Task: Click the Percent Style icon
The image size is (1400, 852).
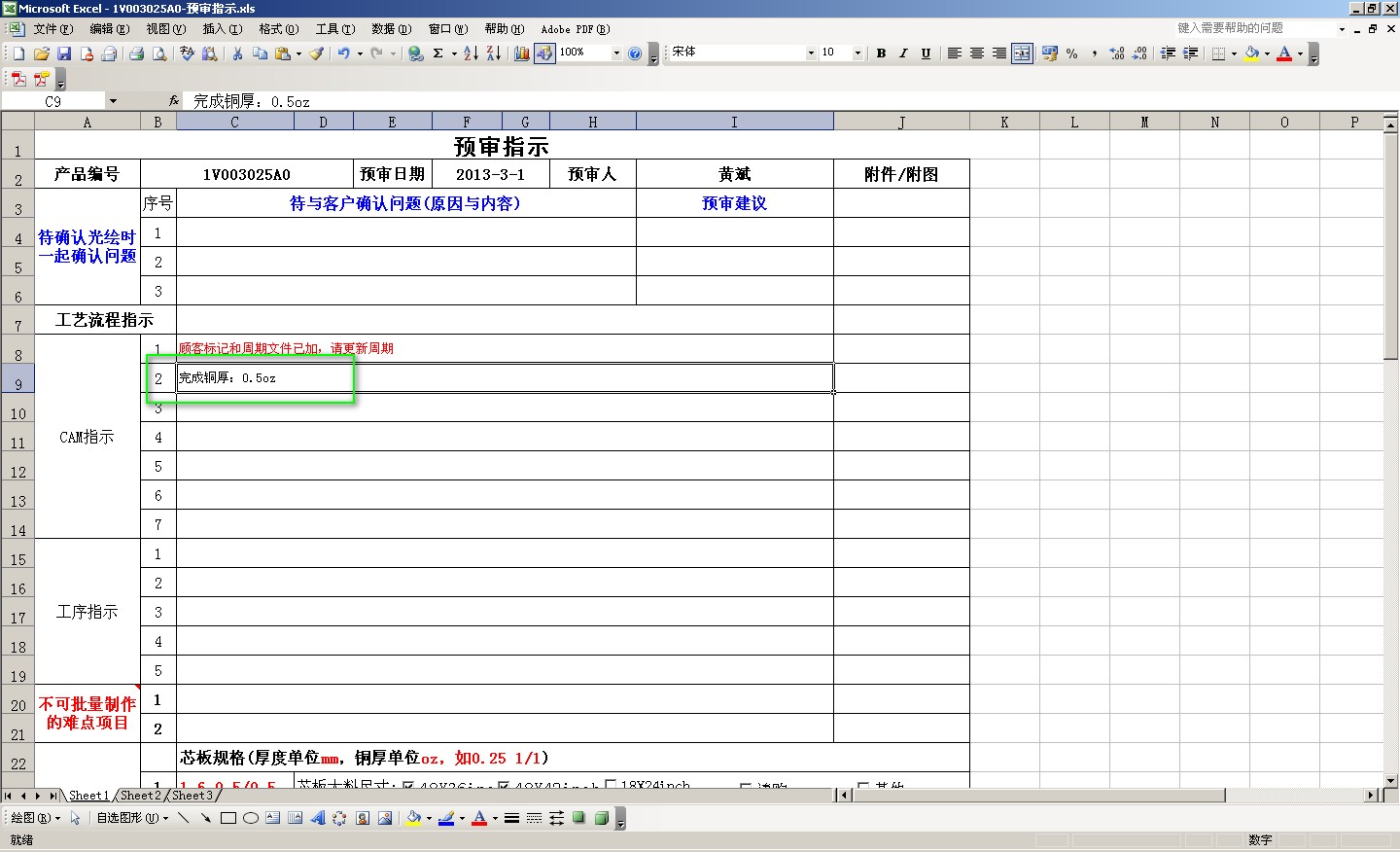Action: pos(1072,53)
